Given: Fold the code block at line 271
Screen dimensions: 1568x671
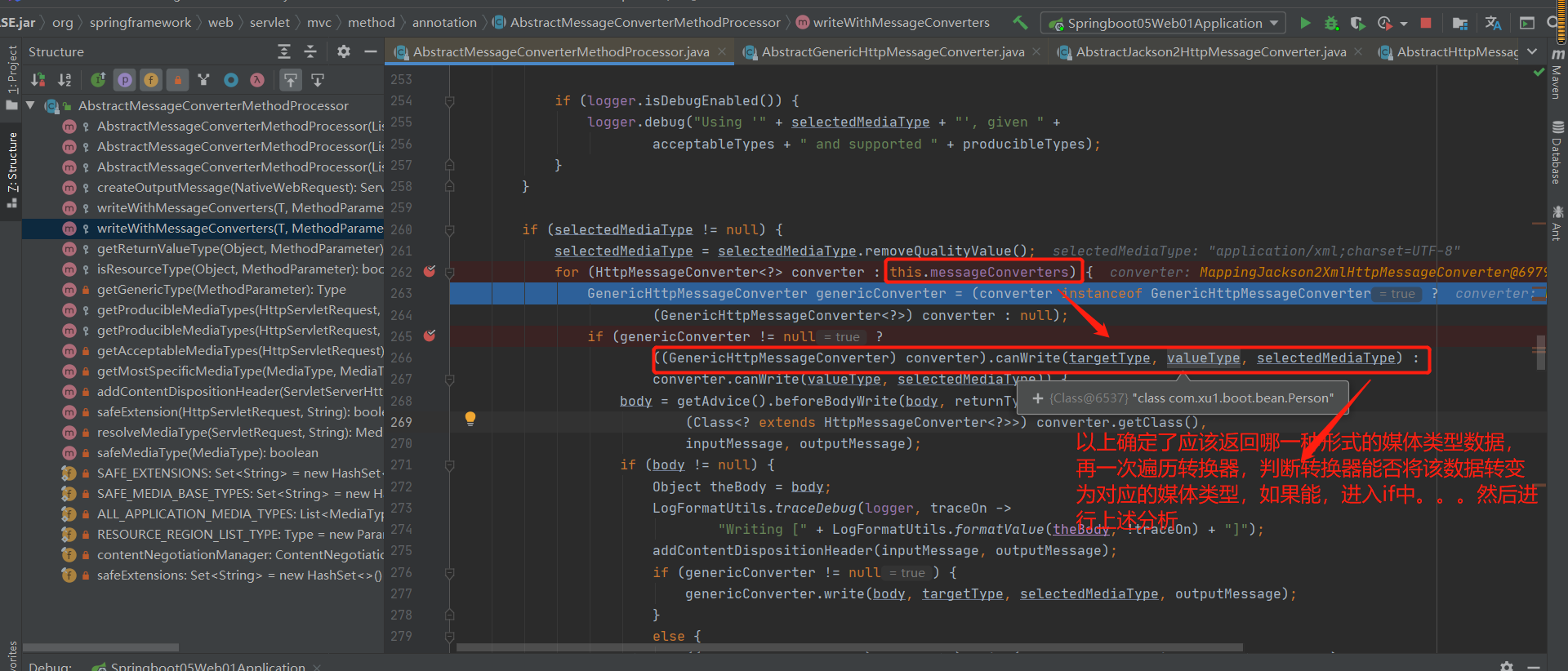Looking at the screenshot, I should (x=449, y=465).
